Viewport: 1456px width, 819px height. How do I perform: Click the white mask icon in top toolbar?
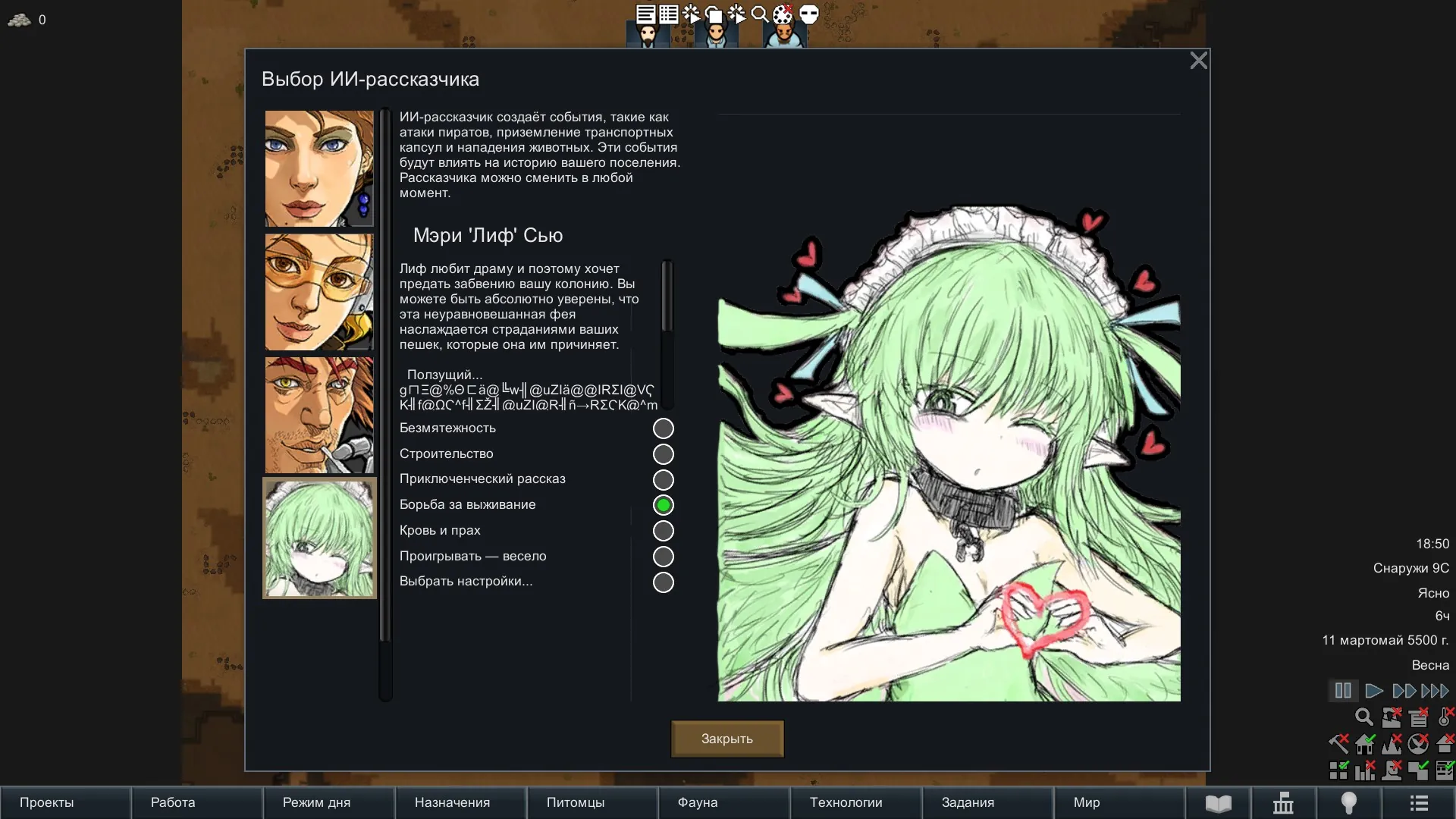pyautogui.click(x=809, y=14)
